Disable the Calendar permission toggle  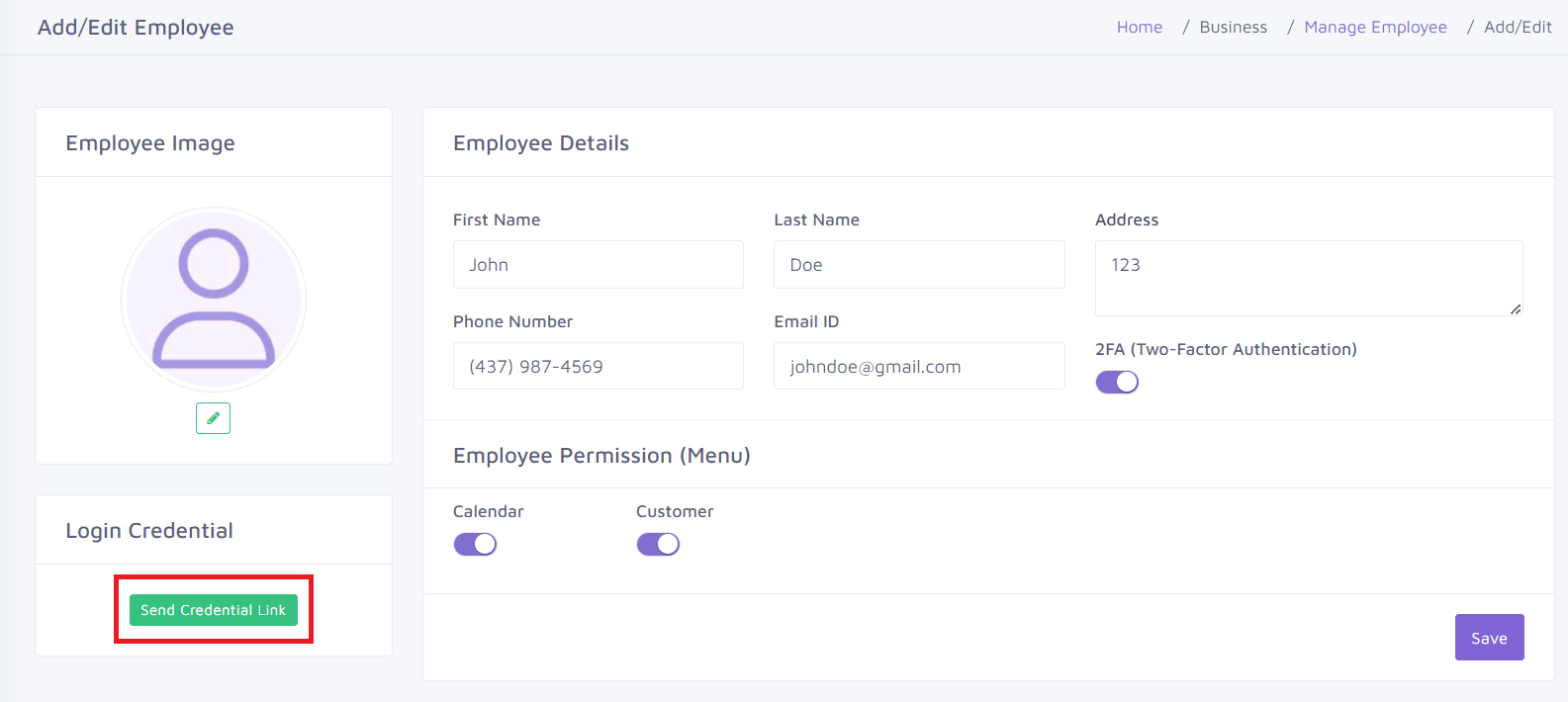[x=475, y=544]
